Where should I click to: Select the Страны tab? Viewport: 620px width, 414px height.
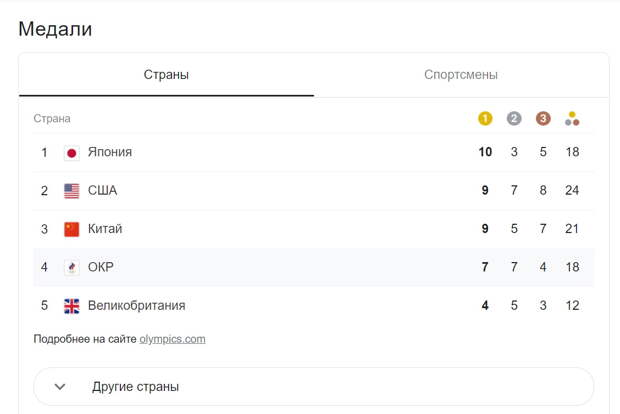(x=166, y=74)
